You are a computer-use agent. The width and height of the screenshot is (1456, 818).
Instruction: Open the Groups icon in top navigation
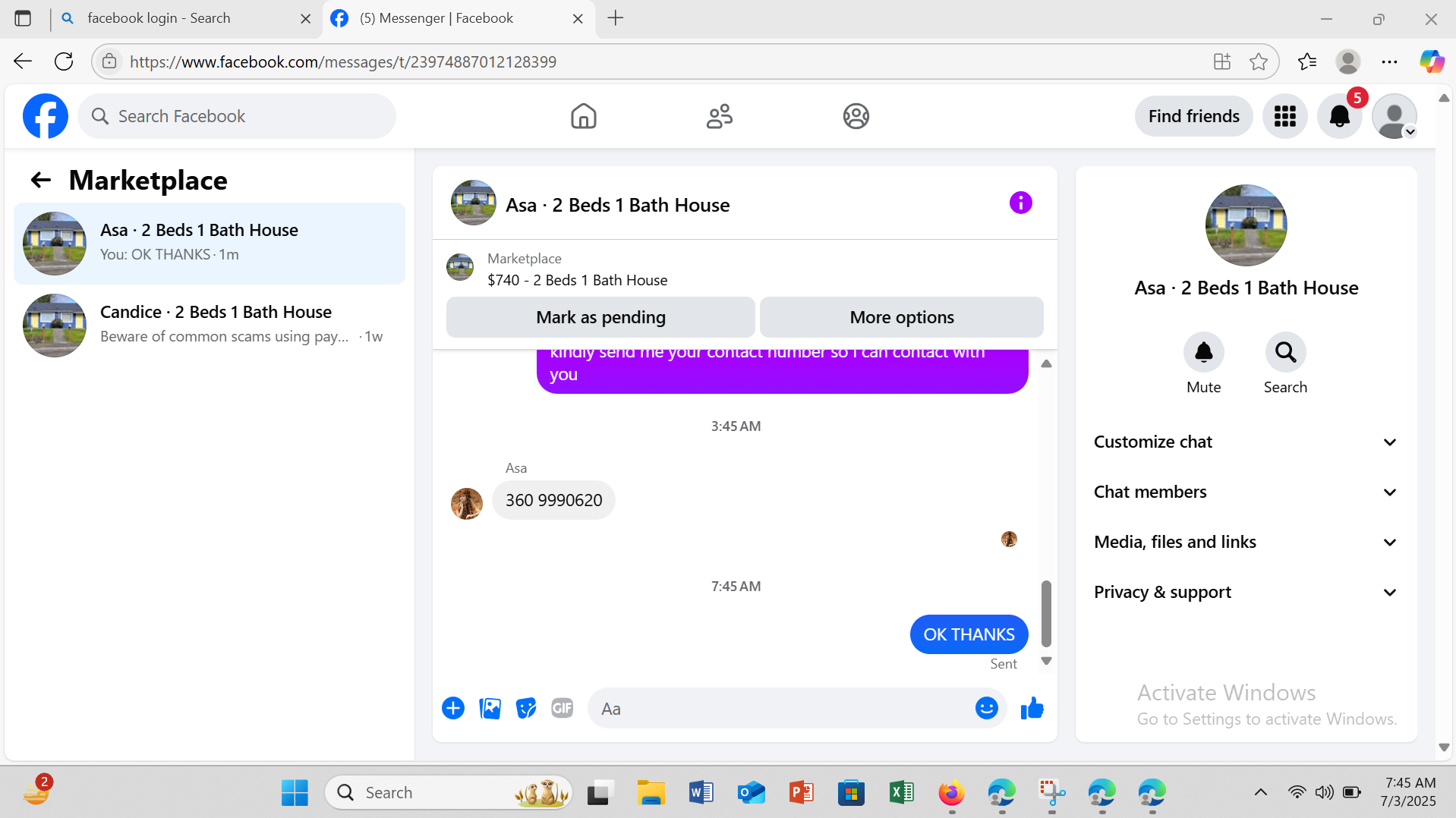pyautogui.click(x=856, y=116)
